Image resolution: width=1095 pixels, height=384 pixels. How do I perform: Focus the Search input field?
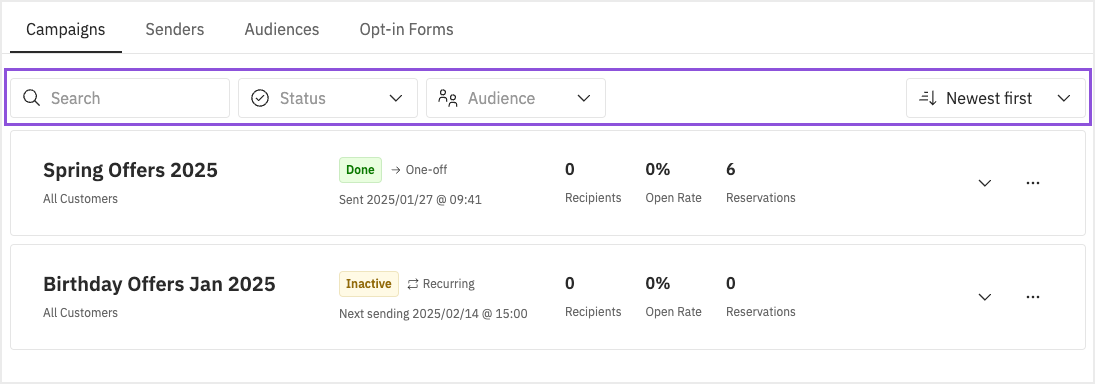click(119, 98)
